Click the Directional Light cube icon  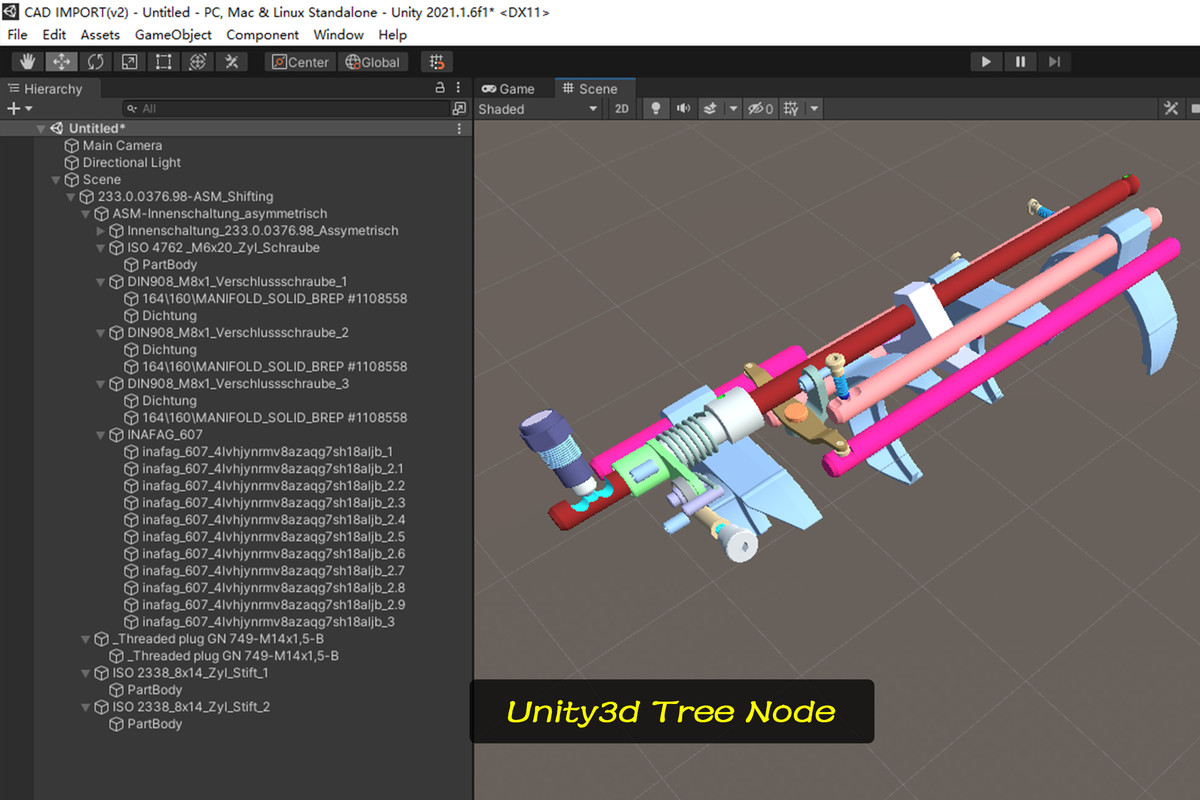point(72,162)
